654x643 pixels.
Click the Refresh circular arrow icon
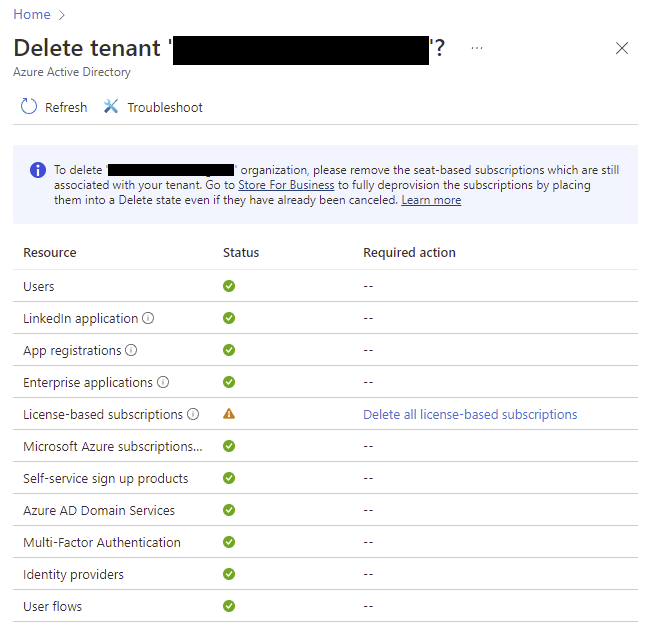click(29, 107)
